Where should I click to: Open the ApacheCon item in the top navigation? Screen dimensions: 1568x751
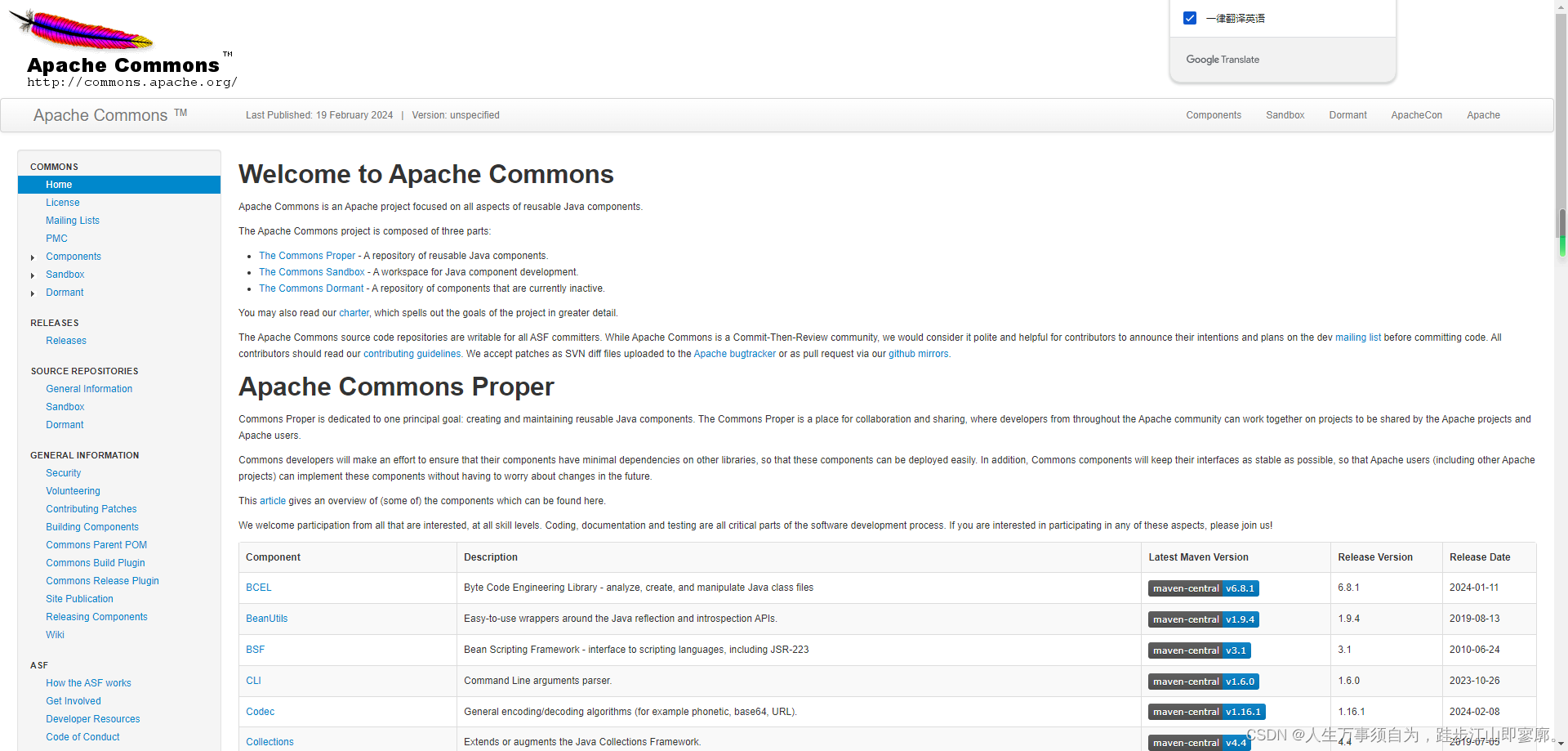[x=1417, y=115]
